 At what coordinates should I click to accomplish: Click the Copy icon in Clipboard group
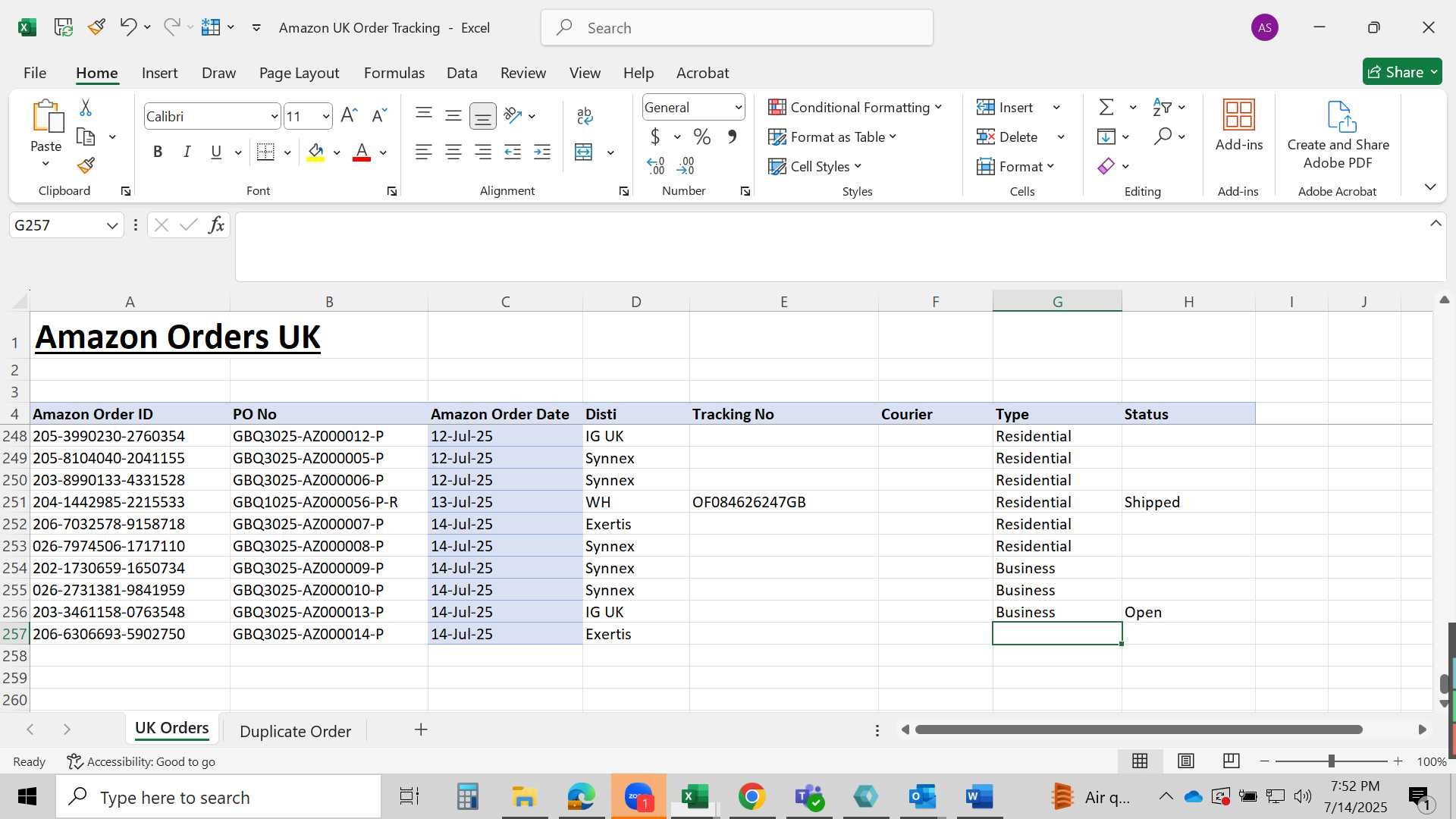click(86, 137)
